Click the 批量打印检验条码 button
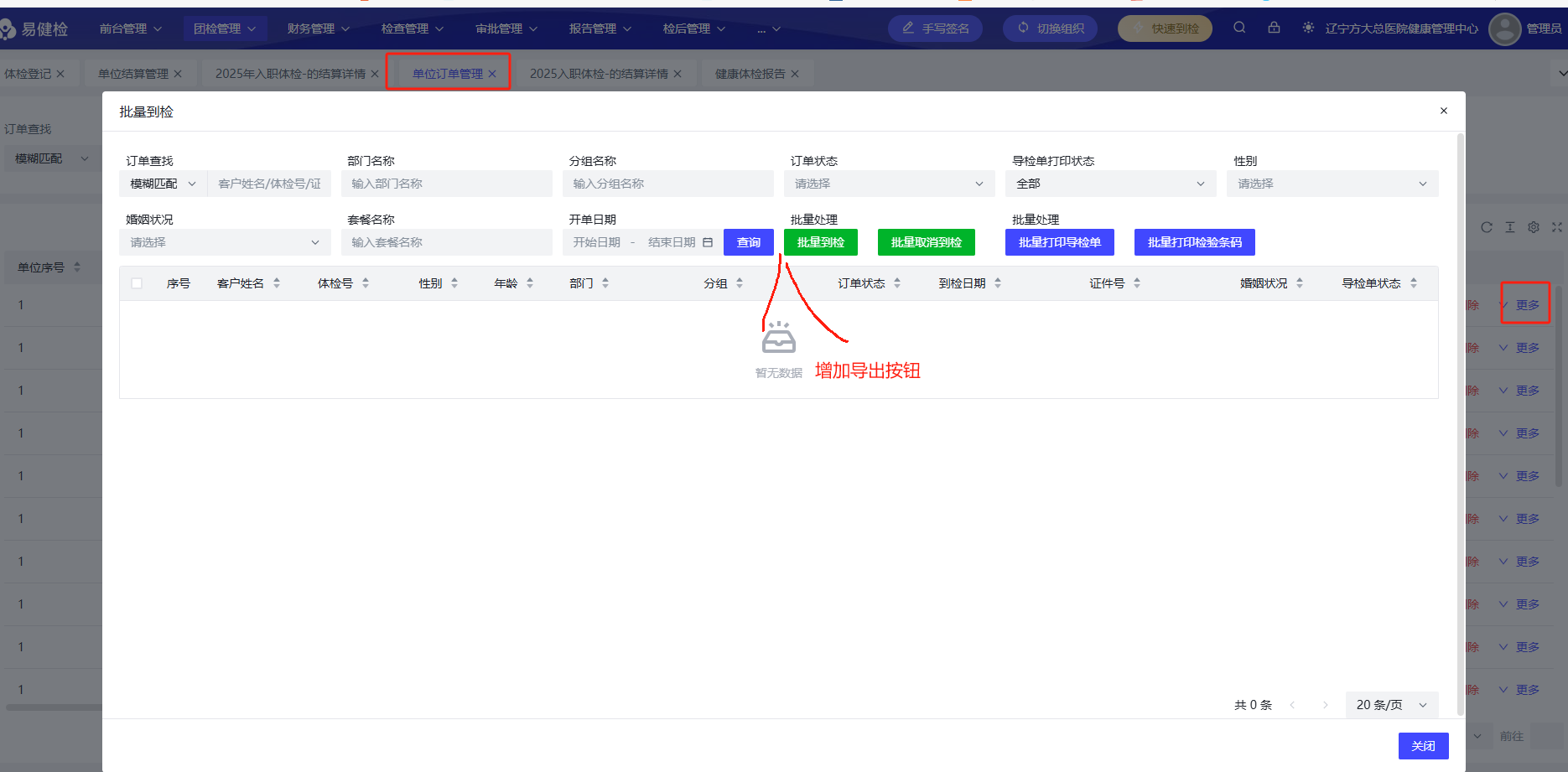1568x772 pixels. (x=1195, y=242)
